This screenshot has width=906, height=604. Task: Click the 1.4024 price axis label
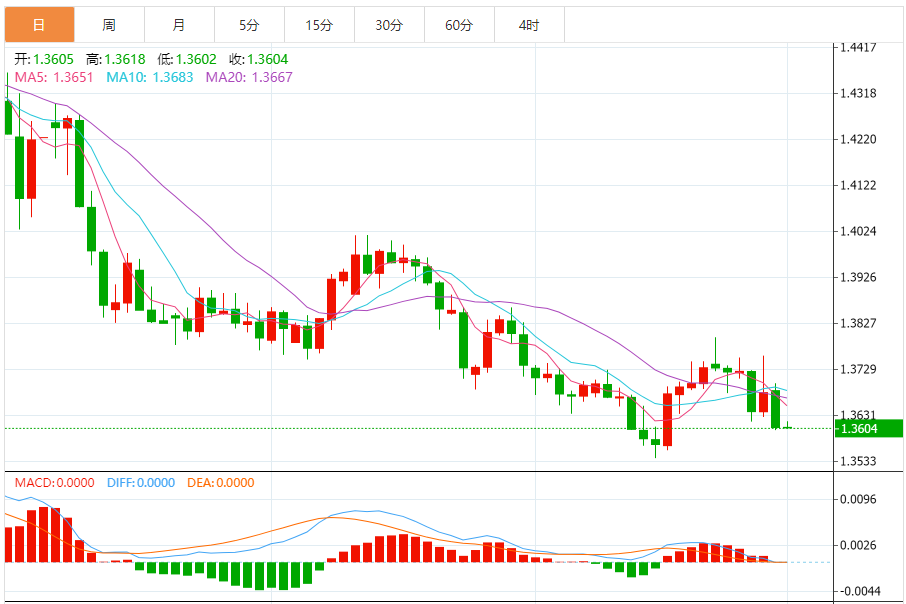(x=858, y=231)
